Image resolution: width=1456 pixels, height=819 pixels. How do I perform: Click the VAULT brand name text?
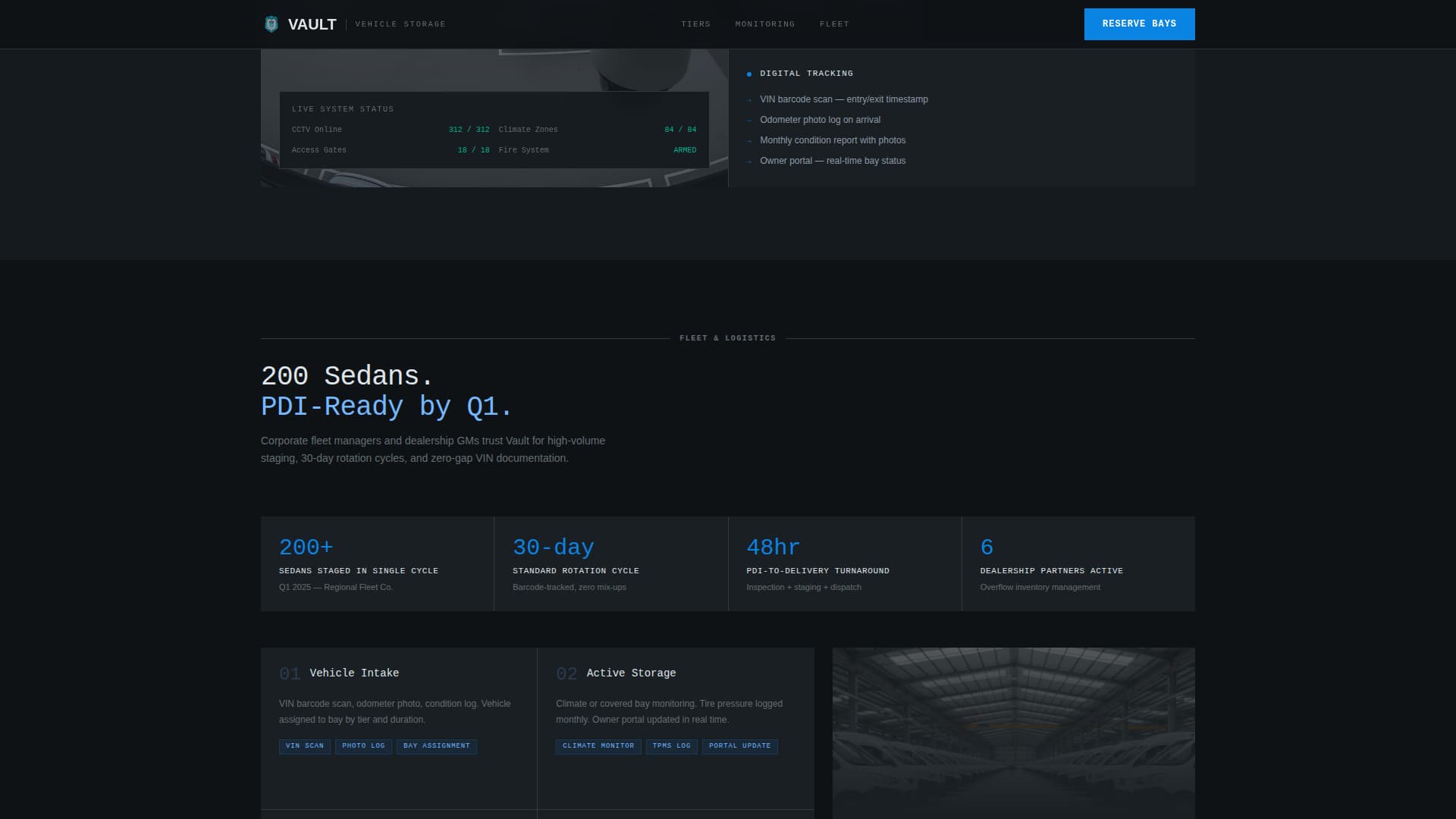[312, 24]
